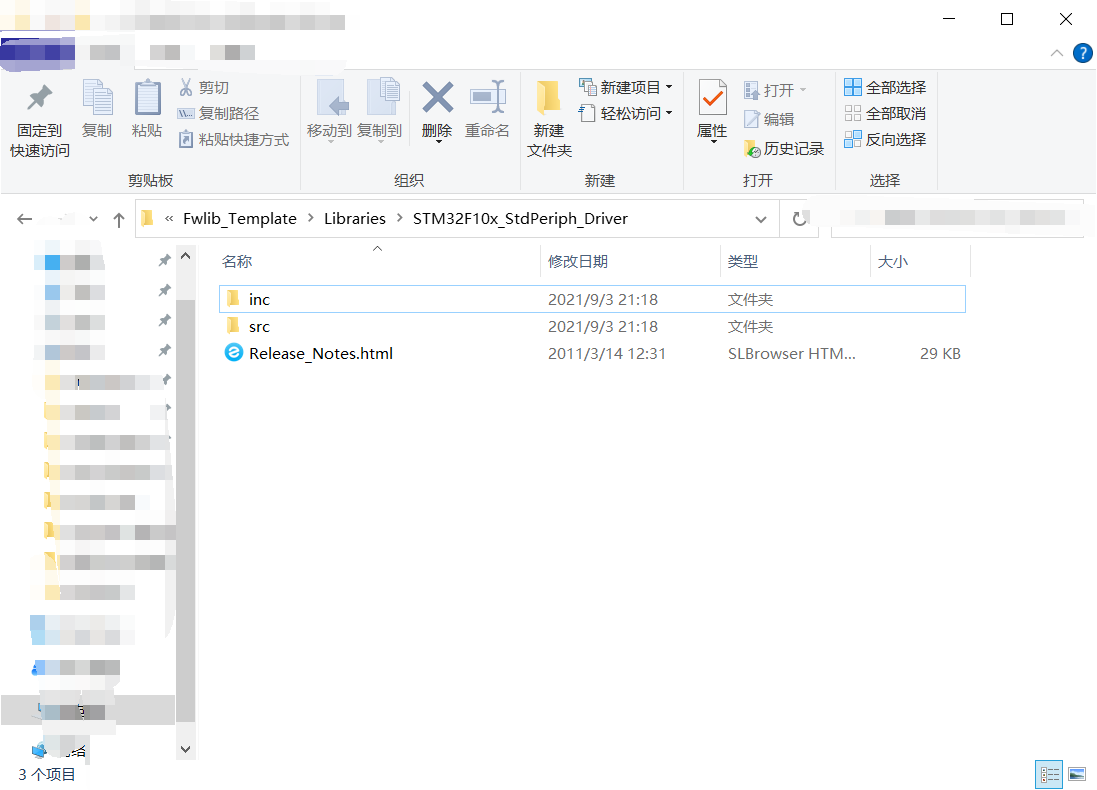Click the src row date 2021/9/3 21:18
The height and width of the screenshot is (790, 1097).
click(x=603, y=326)
